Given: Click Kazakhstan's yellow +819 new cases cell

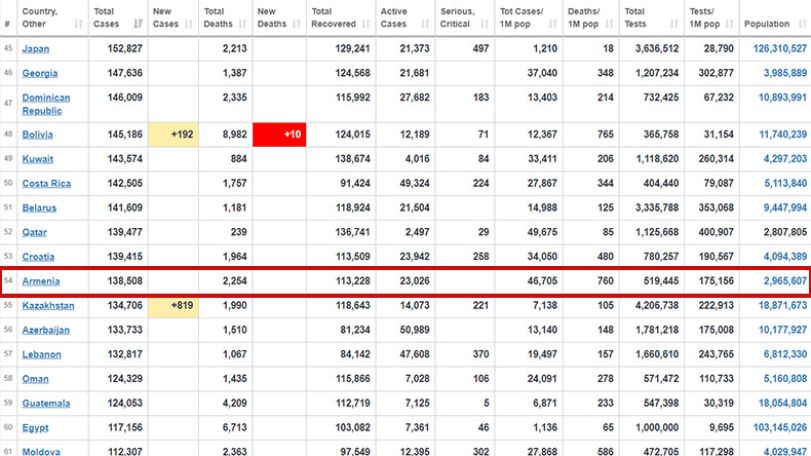Looking at the screenshot, I should (x=173, y=306).
